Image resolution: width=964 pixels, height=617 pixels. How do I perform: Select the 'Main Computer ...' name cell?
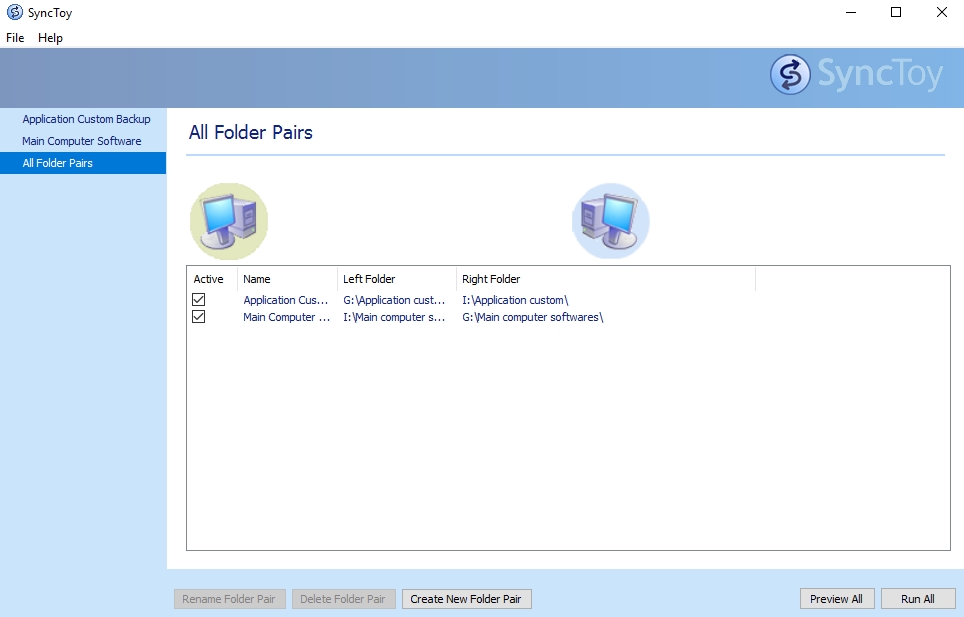[286, 317]
